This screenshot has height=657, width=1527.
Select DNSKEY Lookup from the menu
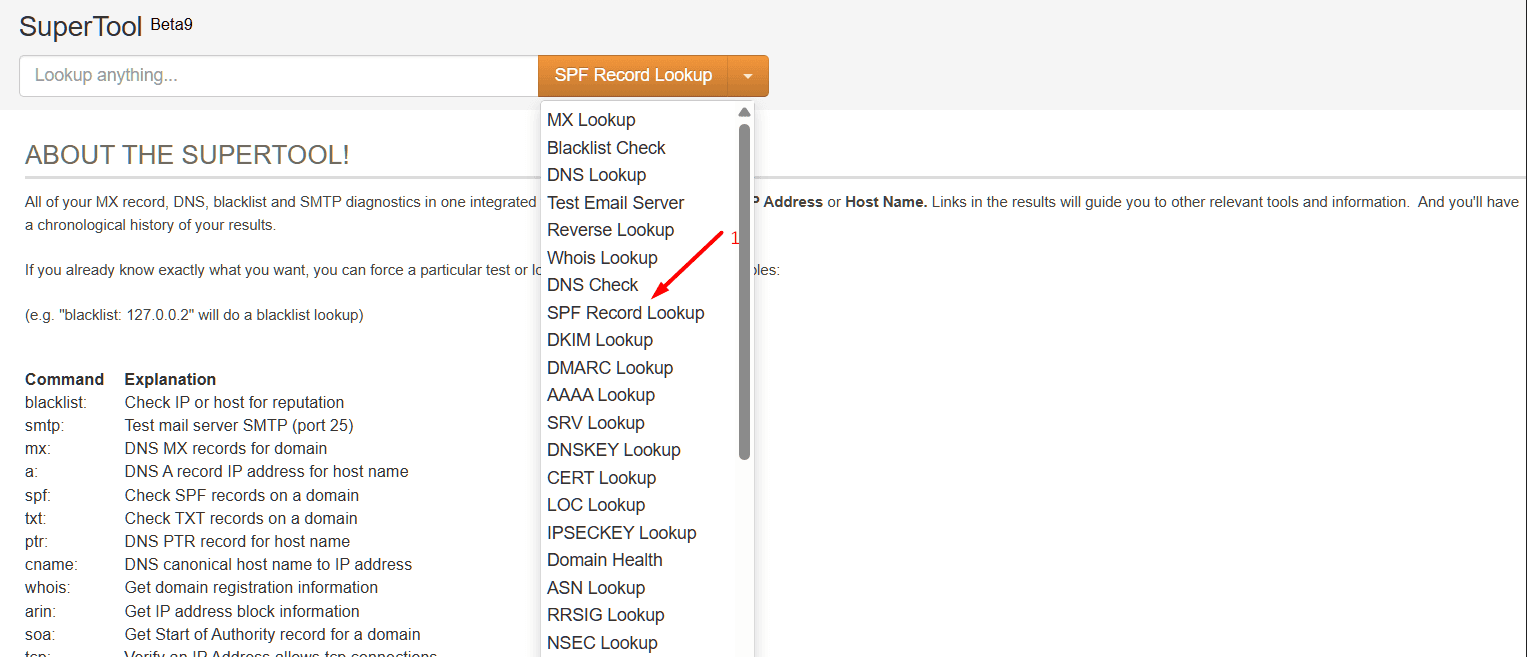pyautogui.click(x=614, y=450)
